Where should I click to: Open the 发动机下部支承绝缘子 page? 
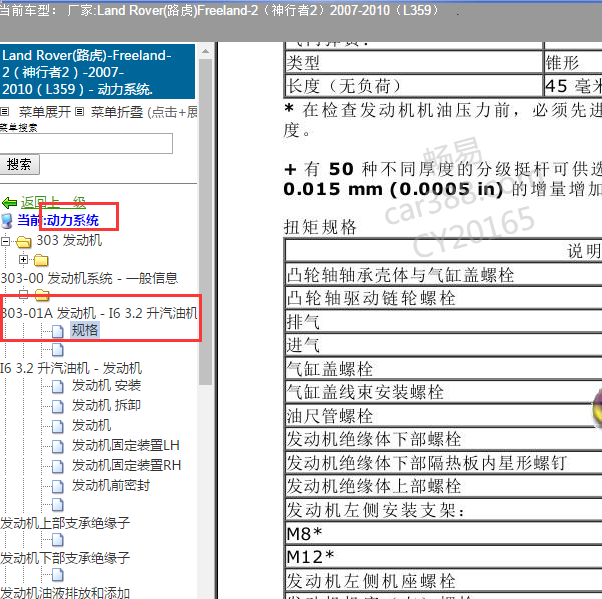pyautogui.click(x=65, y=558)
